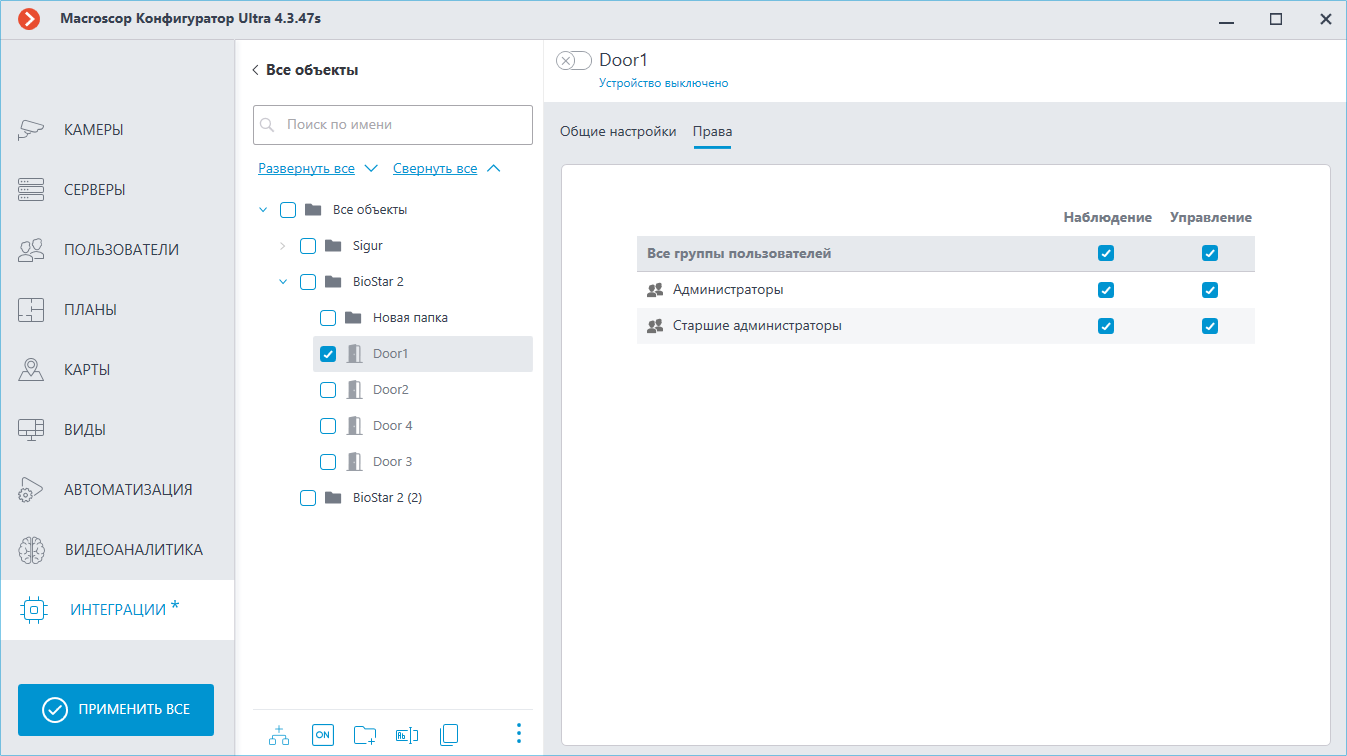The image size is (1347, 756).
Task: Open КАМЕРЫ menu item
Action: [118, 130]
